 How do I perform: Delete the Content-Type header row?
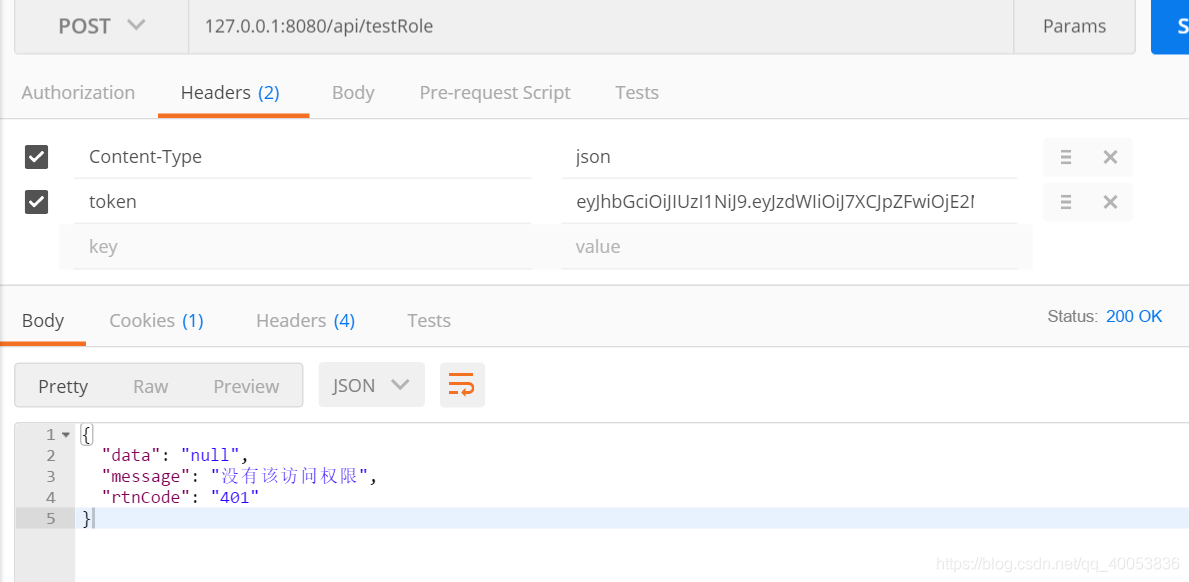tap(1110, 157)
